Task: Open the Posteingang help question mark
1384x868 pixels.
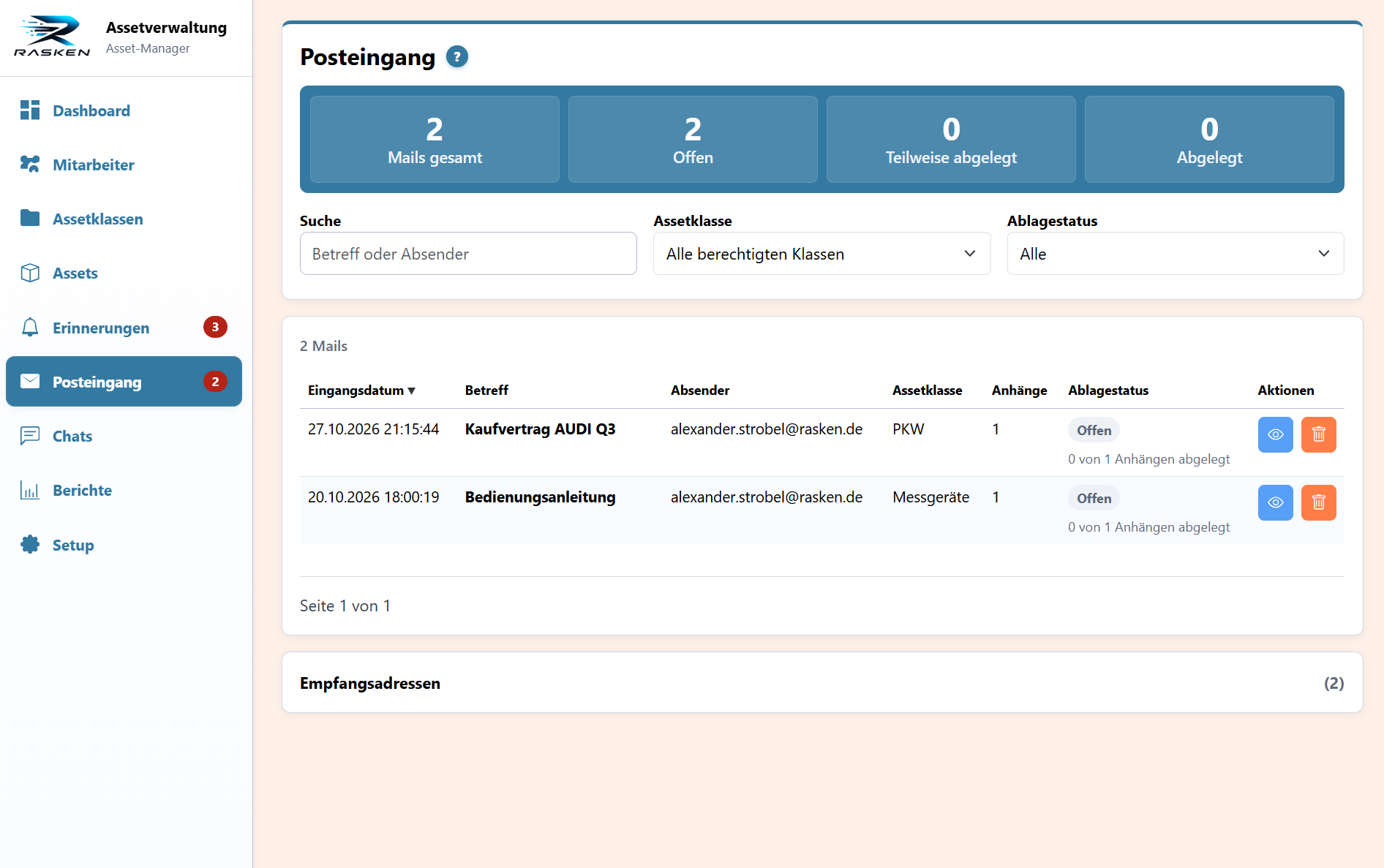Action: tap(457, 56)
